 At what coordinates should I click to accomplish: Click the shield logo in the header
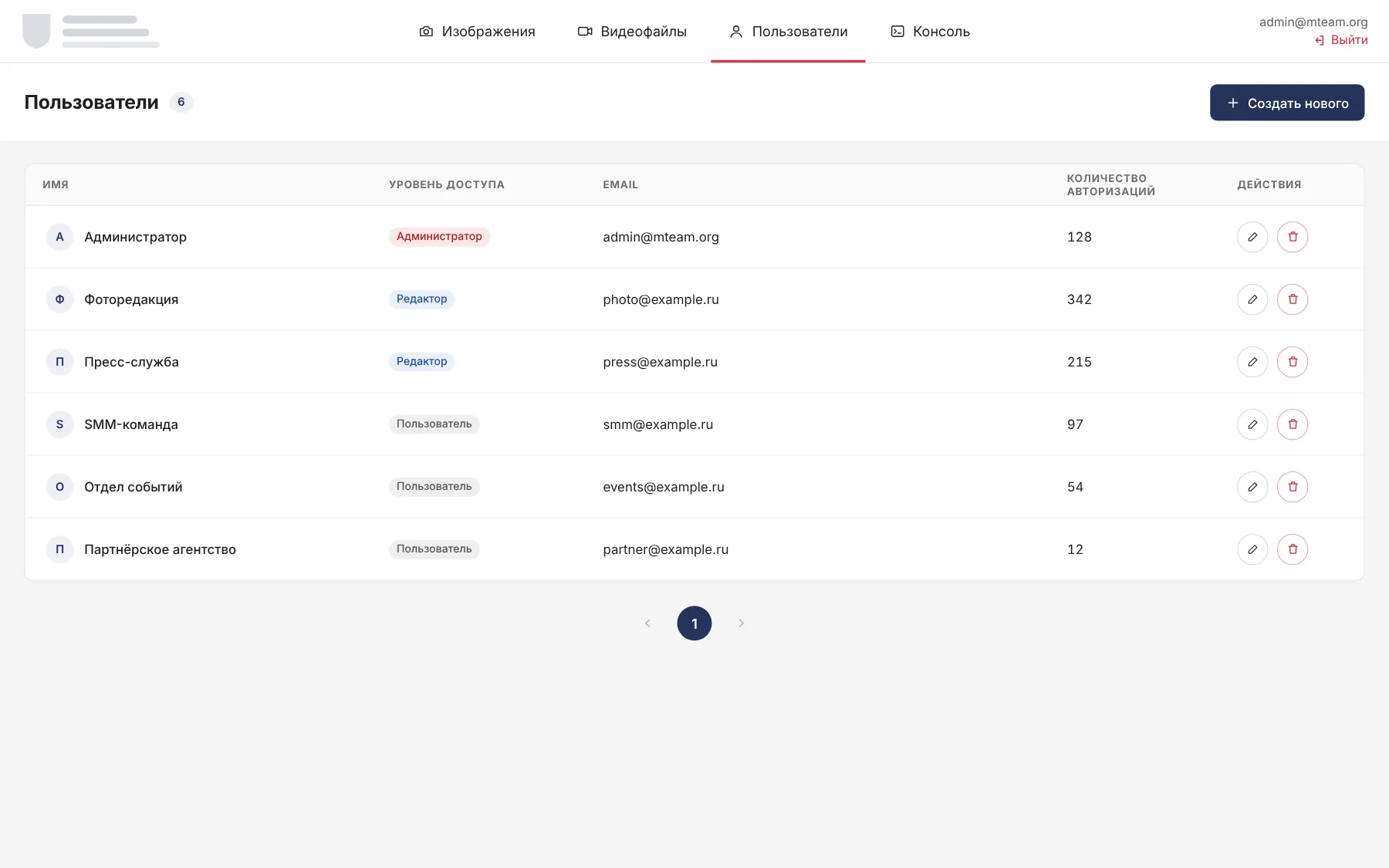[36, 31]
